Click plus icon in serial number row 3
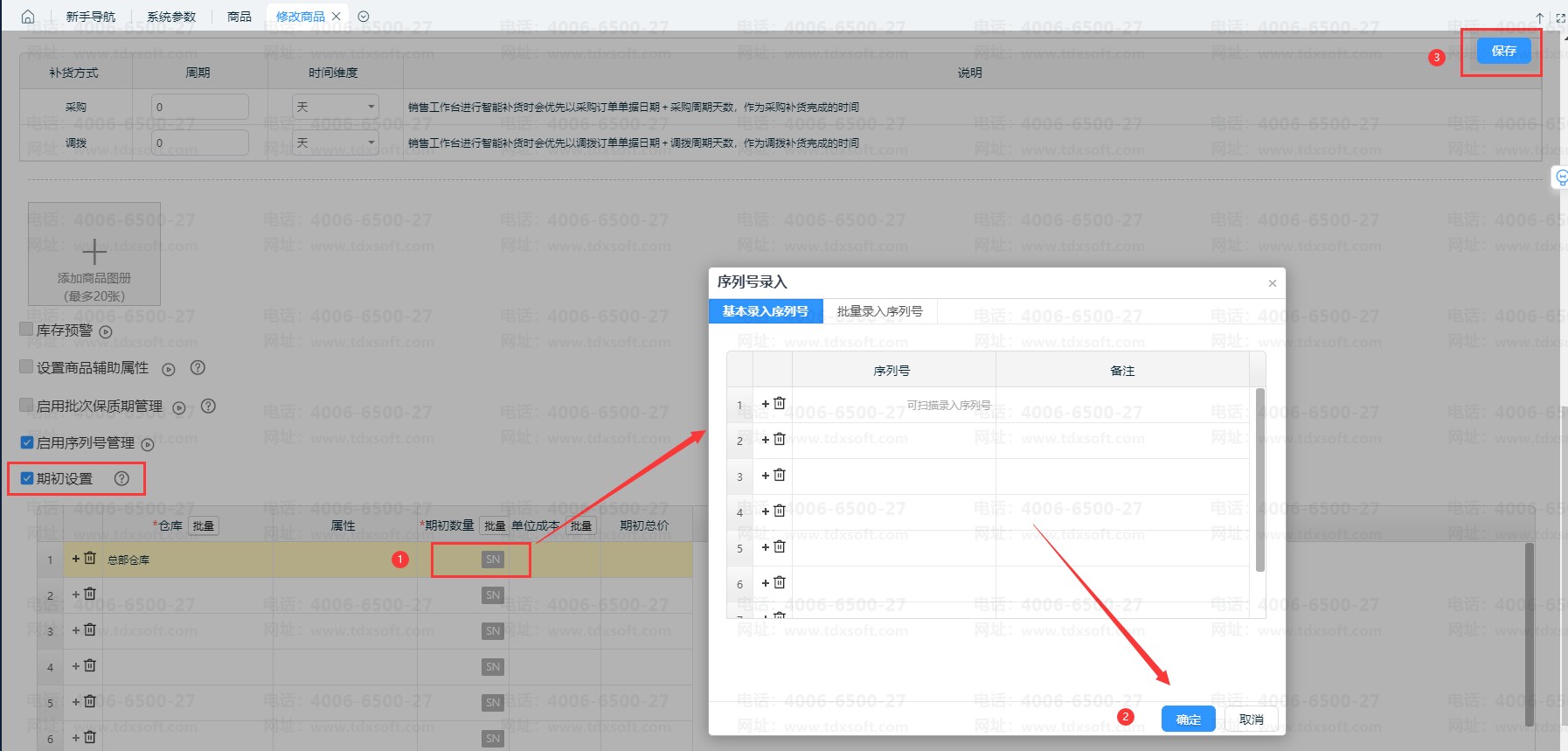Image resolution: width=1568 pixels, height=751 pixels. pyautogui.click(x=766, y=476)
